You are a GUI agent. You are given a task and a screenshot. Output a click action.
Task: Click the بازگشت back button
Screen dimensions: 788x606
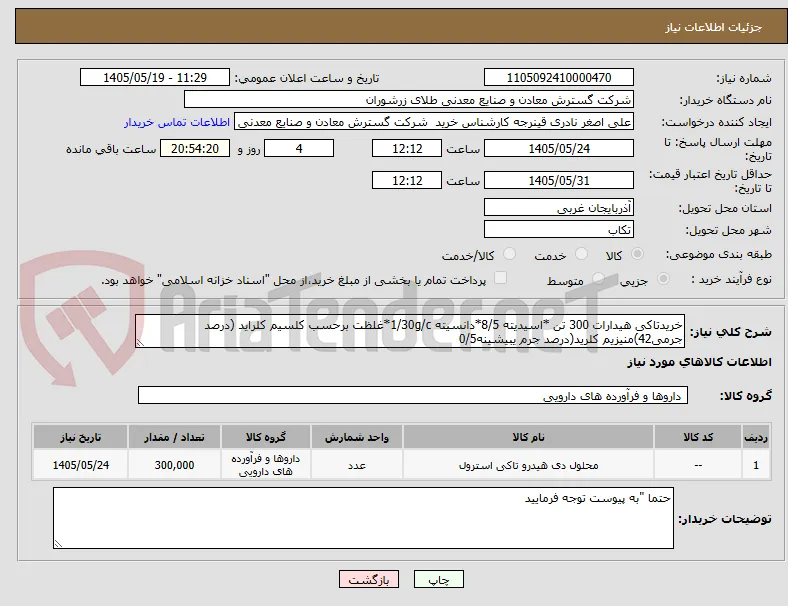point(369,579)
